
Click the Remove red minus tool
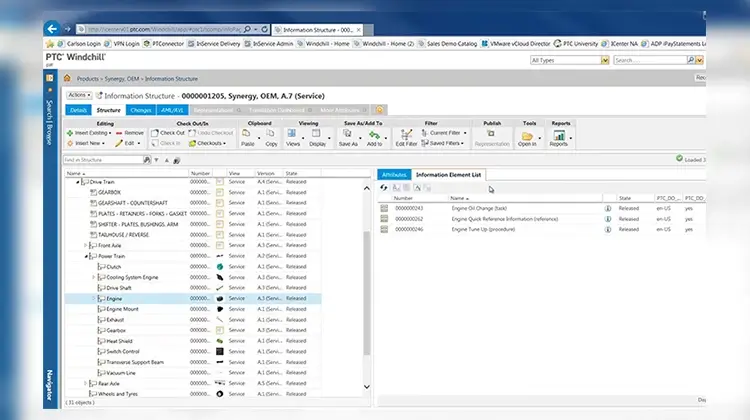pos(130,133)
